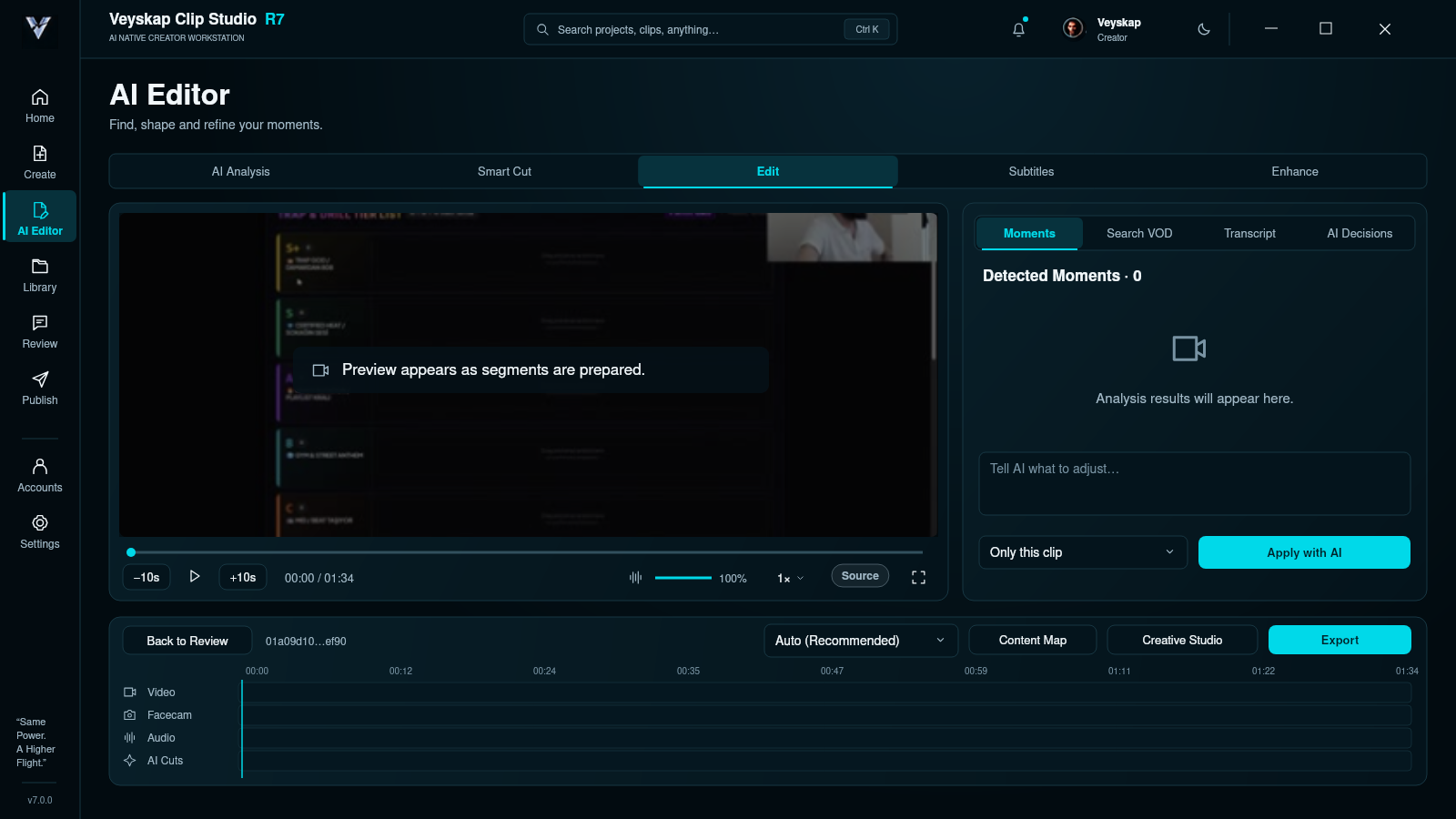Screen dimensions: 1456x819
Task: Switch to the AI Analysis tab
Action: (x=241, y=171)
